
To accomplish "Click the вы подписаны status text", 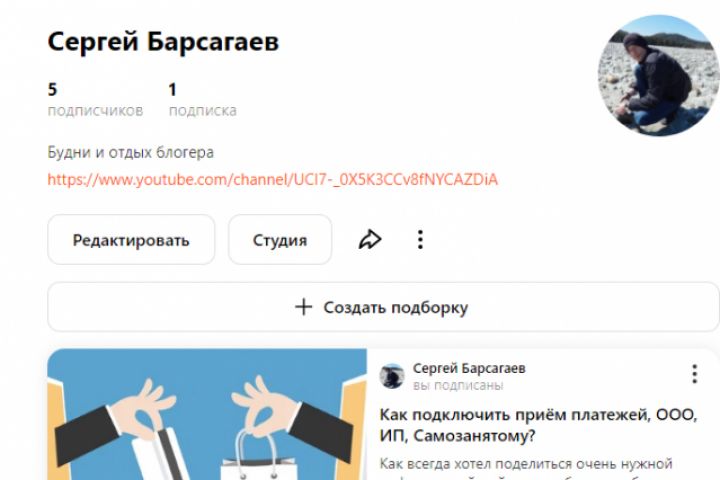I will pos(458,385).
